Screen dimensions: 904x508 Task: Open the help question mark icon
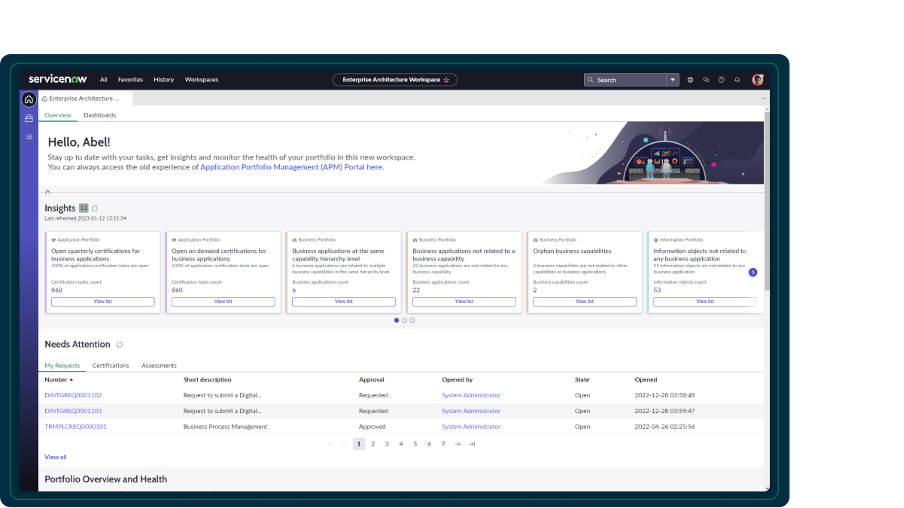click(x=721, y=80)
